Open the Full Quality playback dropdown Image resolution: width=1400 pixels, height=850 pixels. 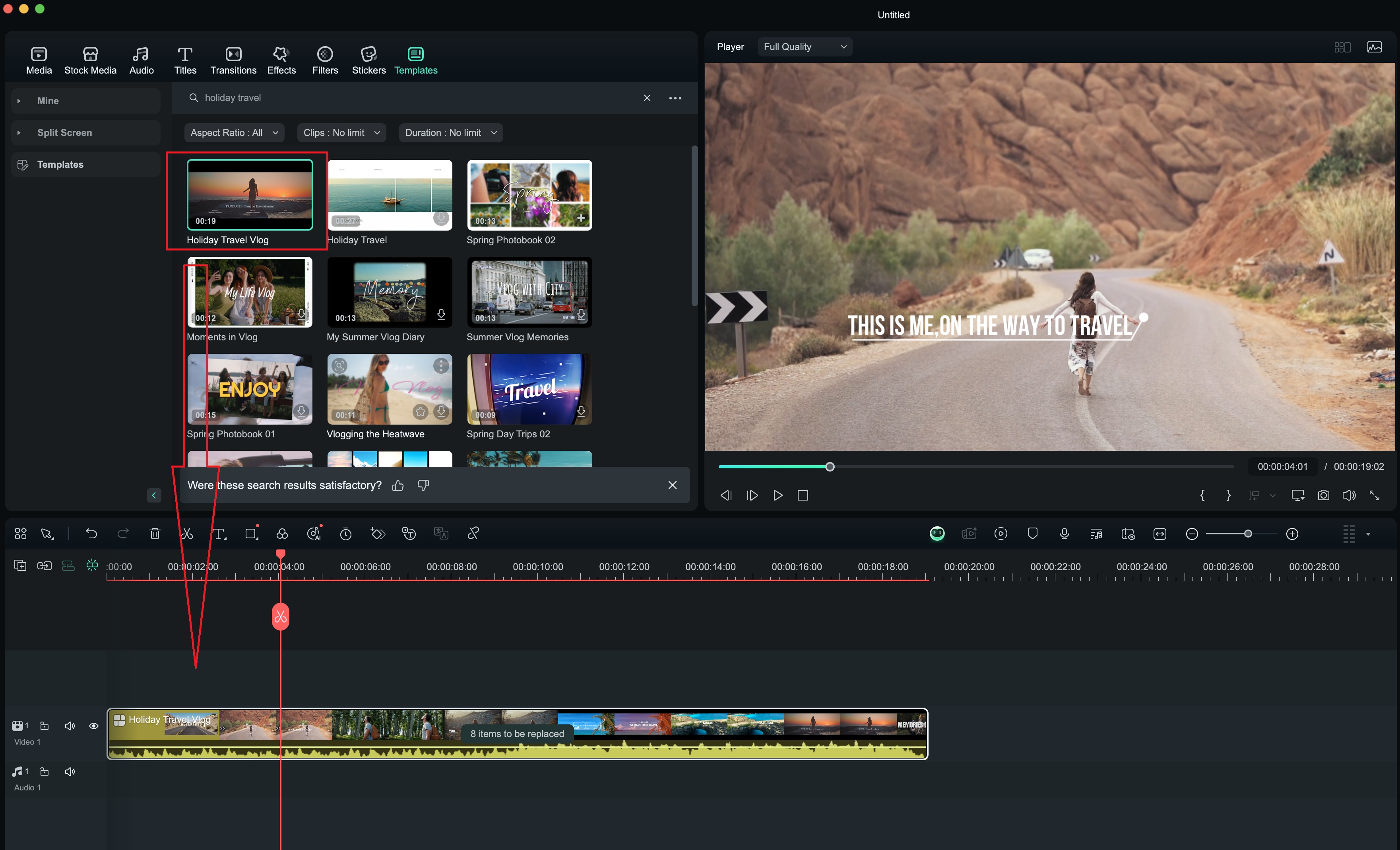click(805, 47)
